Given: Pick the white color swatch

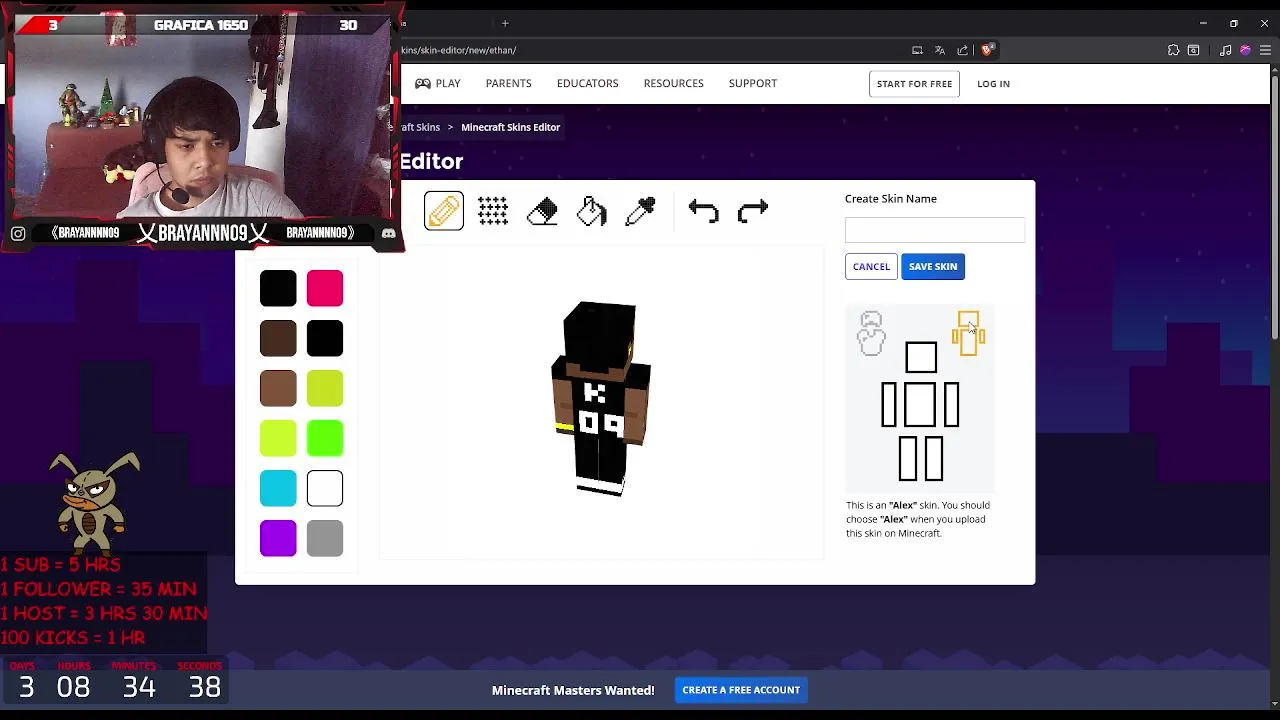Looking at the screenshot, I should [x=325, y=488].
